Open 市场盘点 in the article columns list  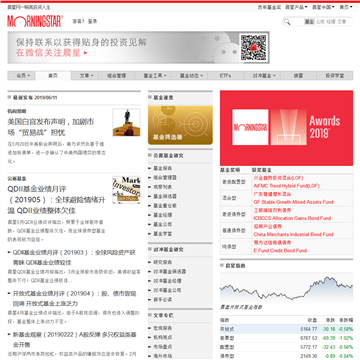pyautogui.click(x=163, y=347)
